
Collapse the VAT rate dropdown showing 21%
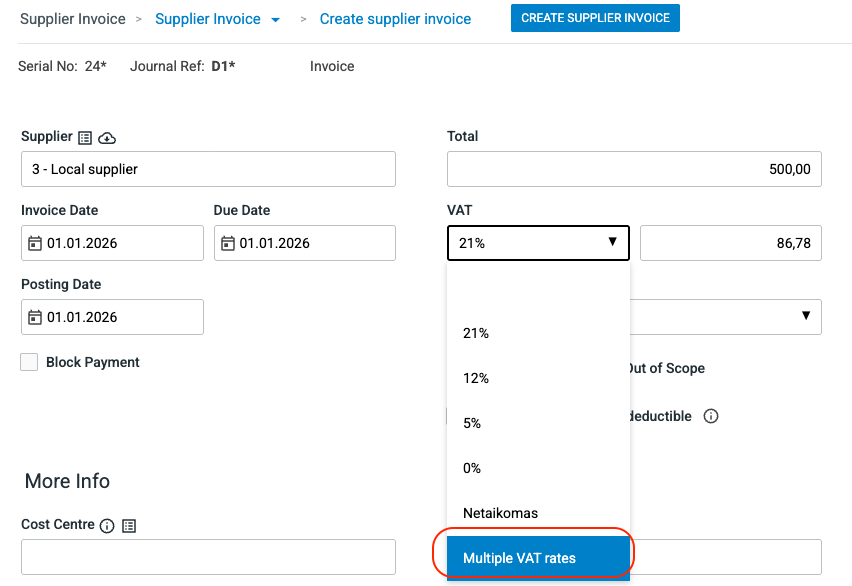537,243
